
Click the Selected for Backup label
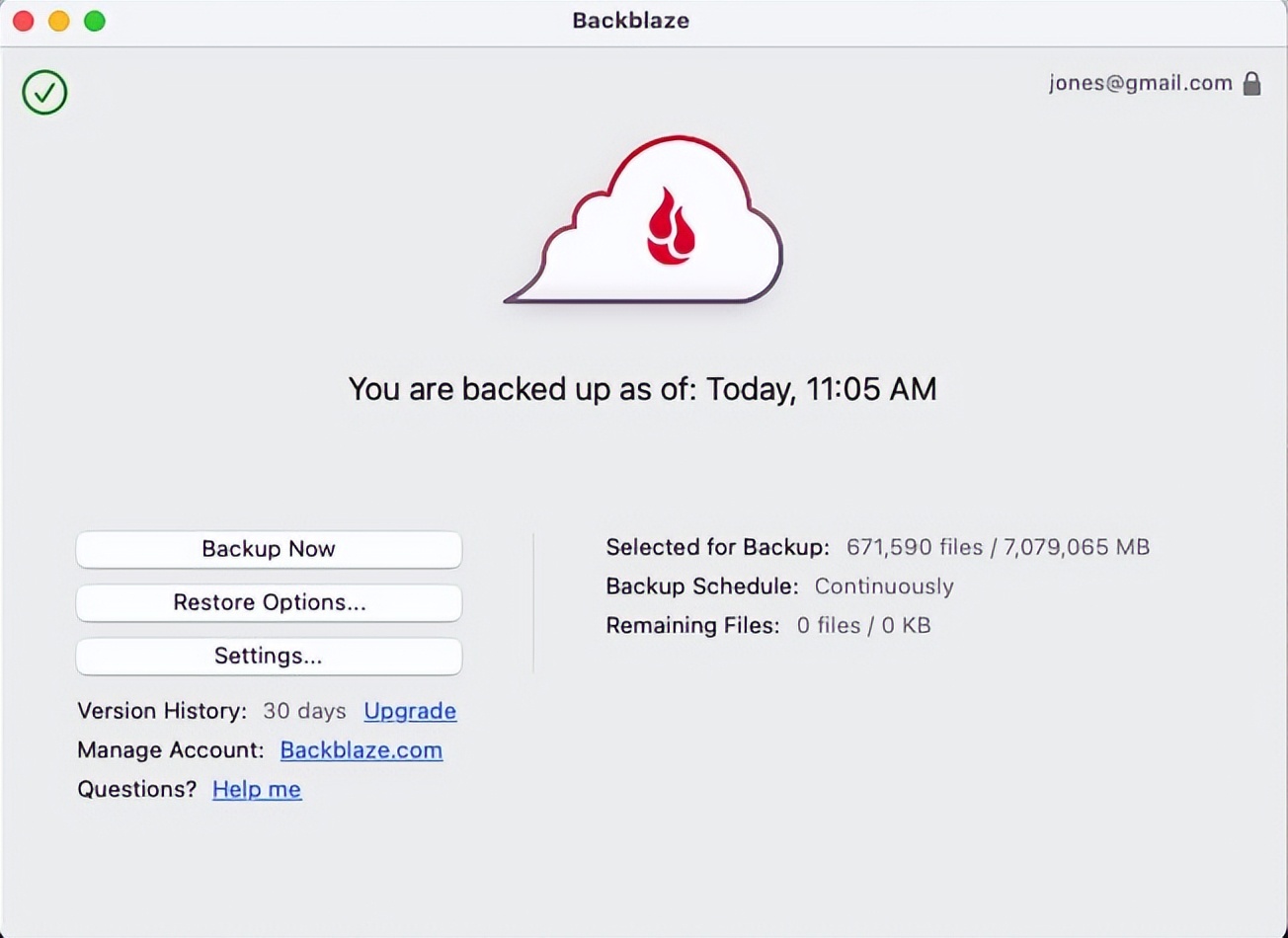(718, 547)
